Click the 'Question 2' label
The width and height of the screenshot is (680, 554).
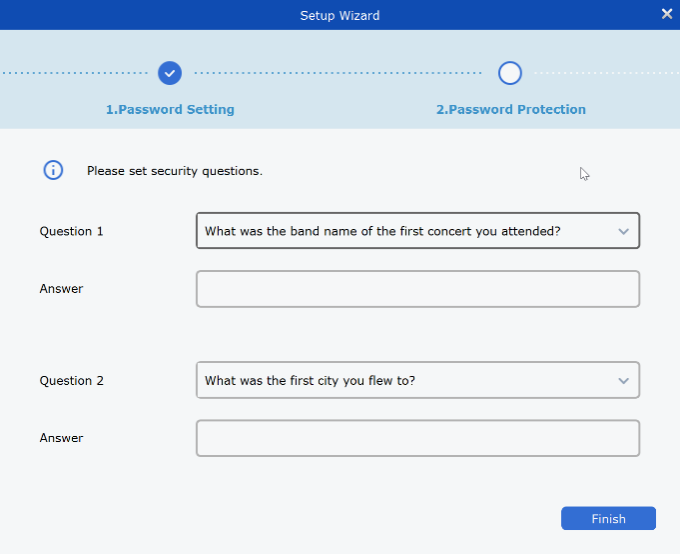(x=72, y=381)
